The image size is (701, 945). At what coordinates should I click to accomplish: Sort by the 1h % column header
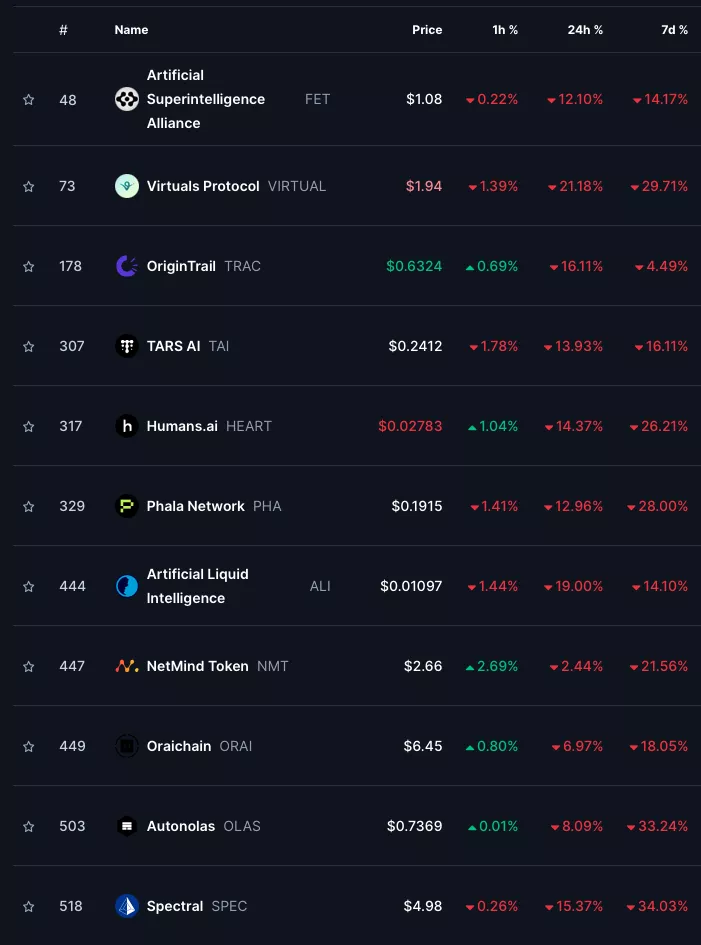pos(505,30)
